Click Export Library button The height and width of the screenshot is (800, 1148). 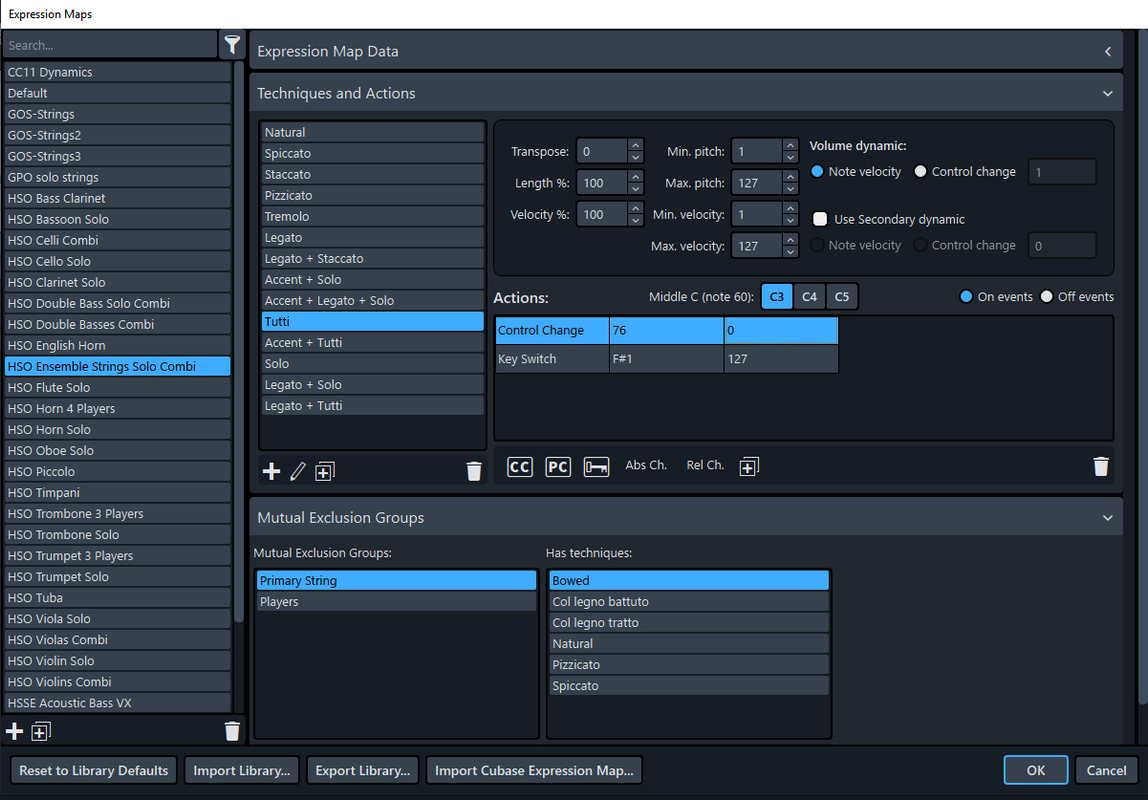[362, 770]
